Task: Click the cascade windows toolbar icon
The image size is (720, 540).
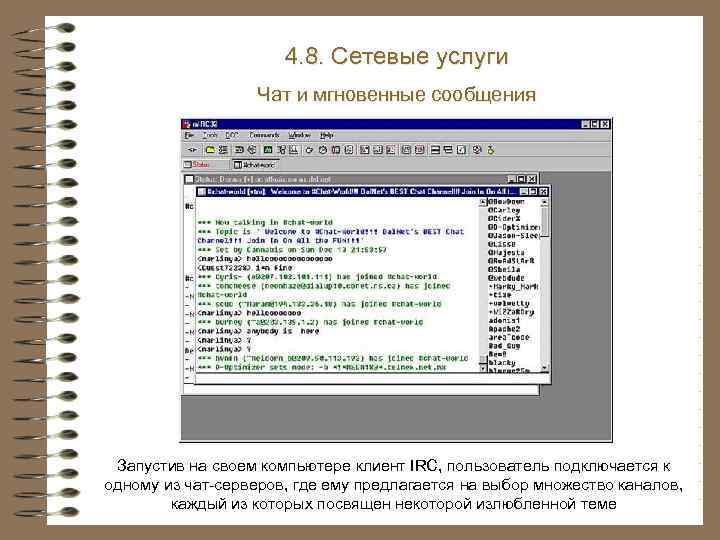Action: coord(449,150)
